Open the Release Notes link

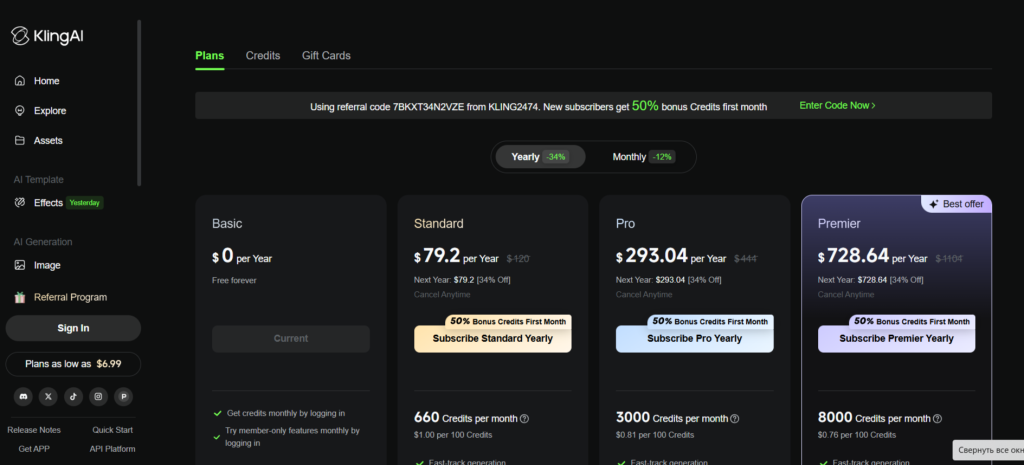point(34,430)
